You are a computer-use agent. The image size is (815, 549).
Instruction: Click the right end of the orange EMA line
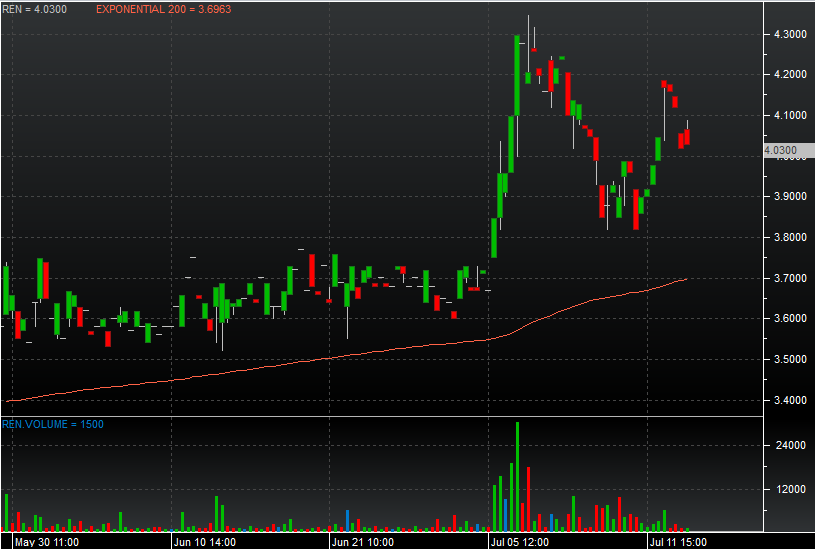click(685, 279)
